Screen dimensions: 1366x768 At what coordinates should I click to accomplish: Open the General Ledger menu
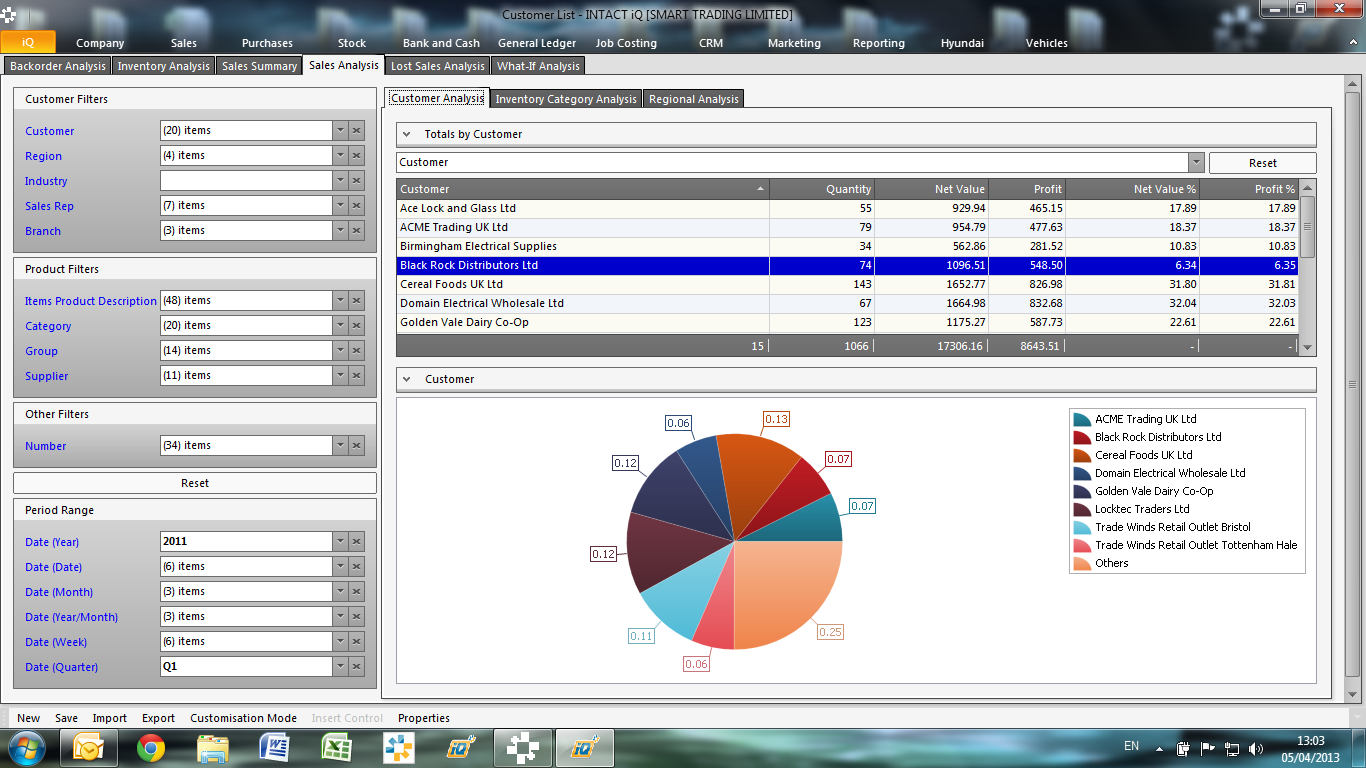click(537, 43)
